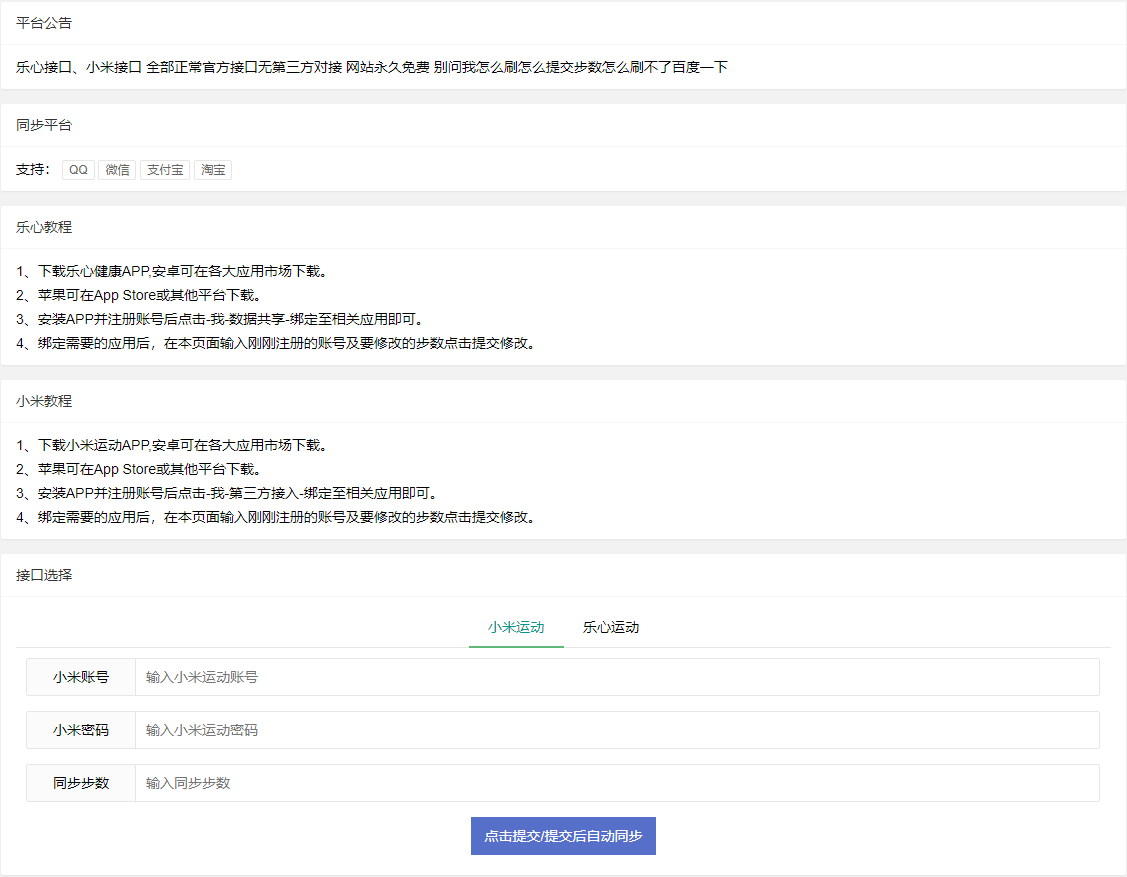
Task: Select the 支付宝 platform badge
Action: click(164, 169)
